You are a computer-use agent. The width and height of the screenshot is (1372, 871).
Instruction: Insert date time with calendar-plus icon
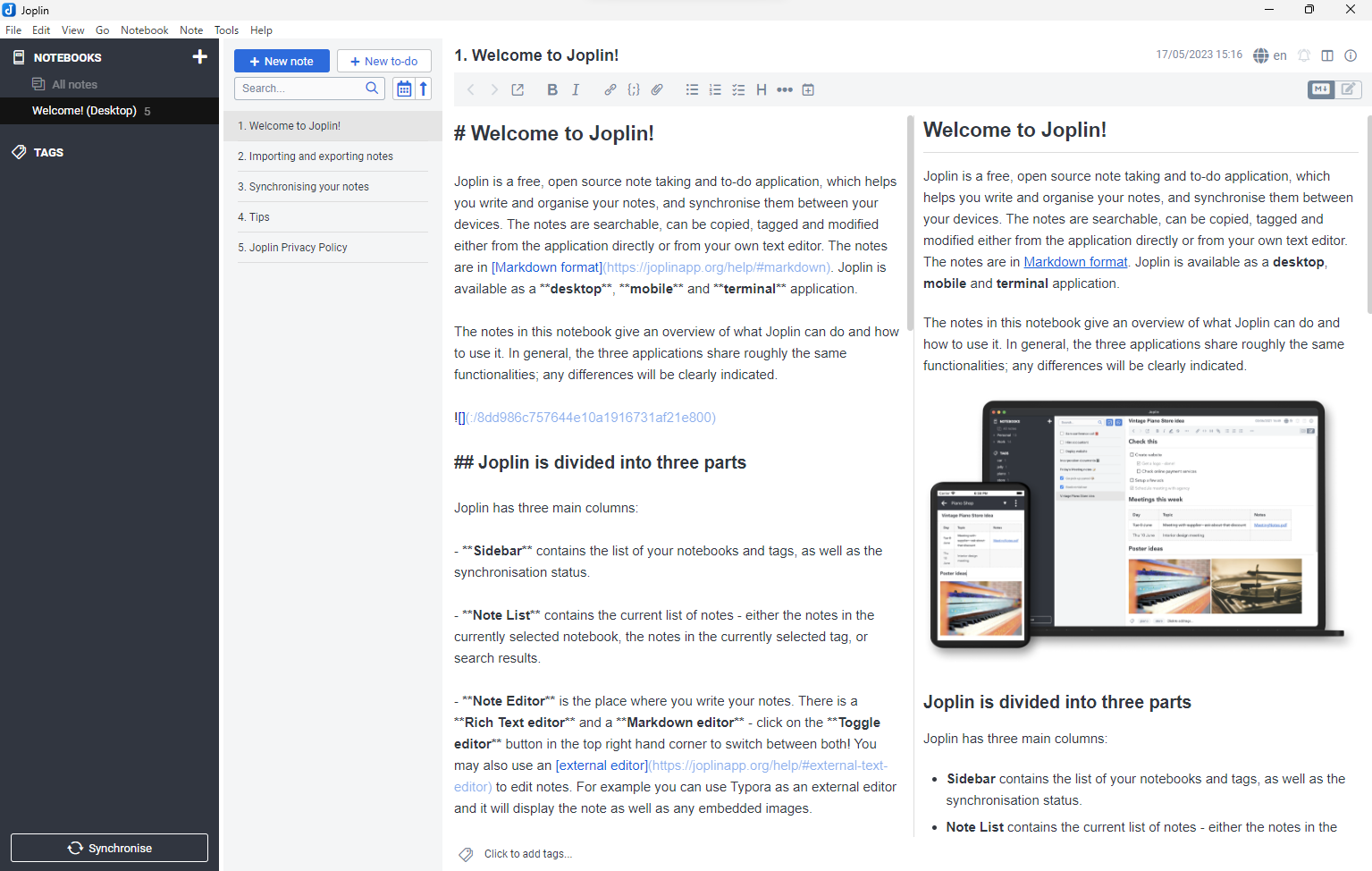coord(808,89)
